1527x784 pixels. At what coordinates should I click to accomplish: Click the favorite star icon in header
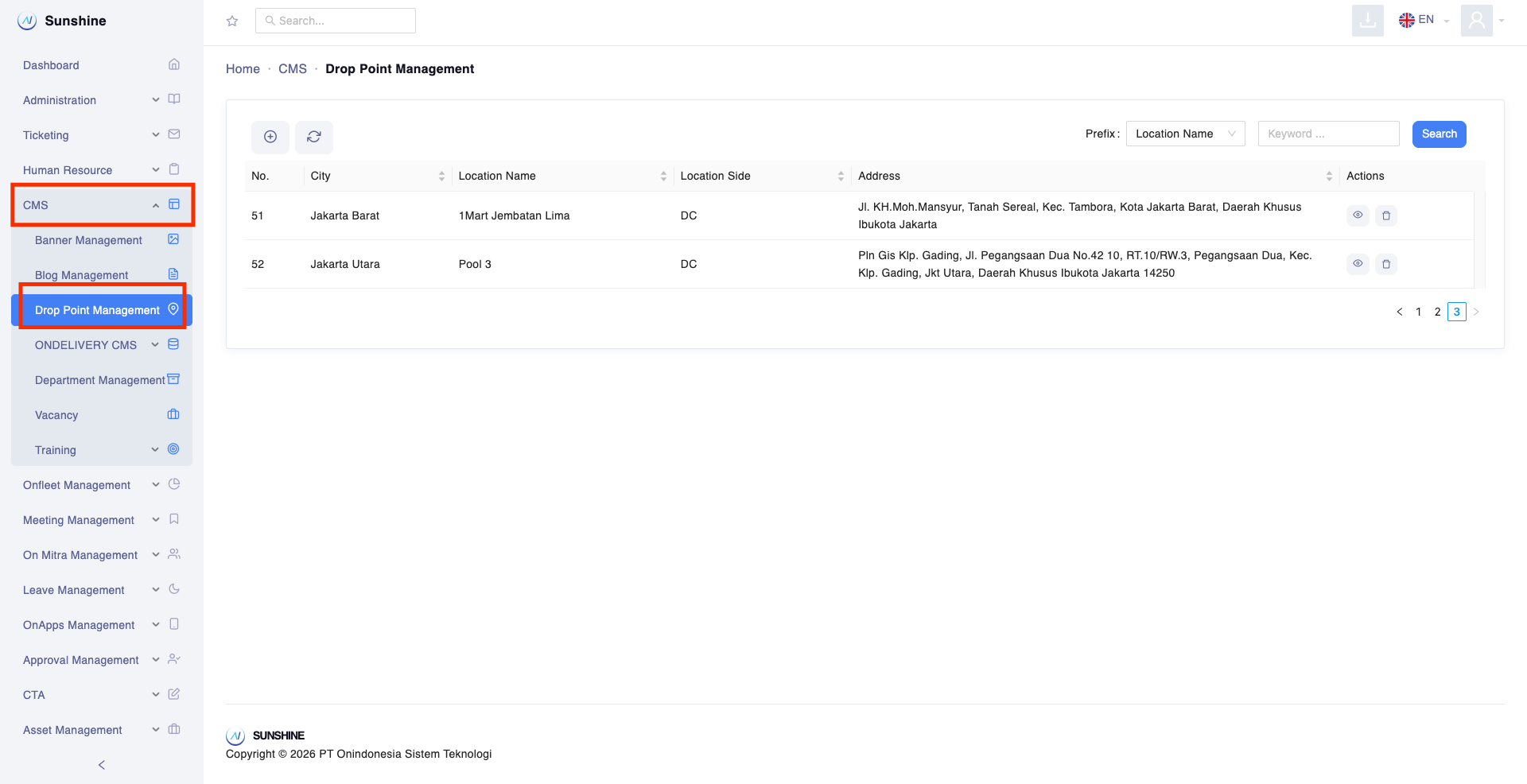click(232, 21)
